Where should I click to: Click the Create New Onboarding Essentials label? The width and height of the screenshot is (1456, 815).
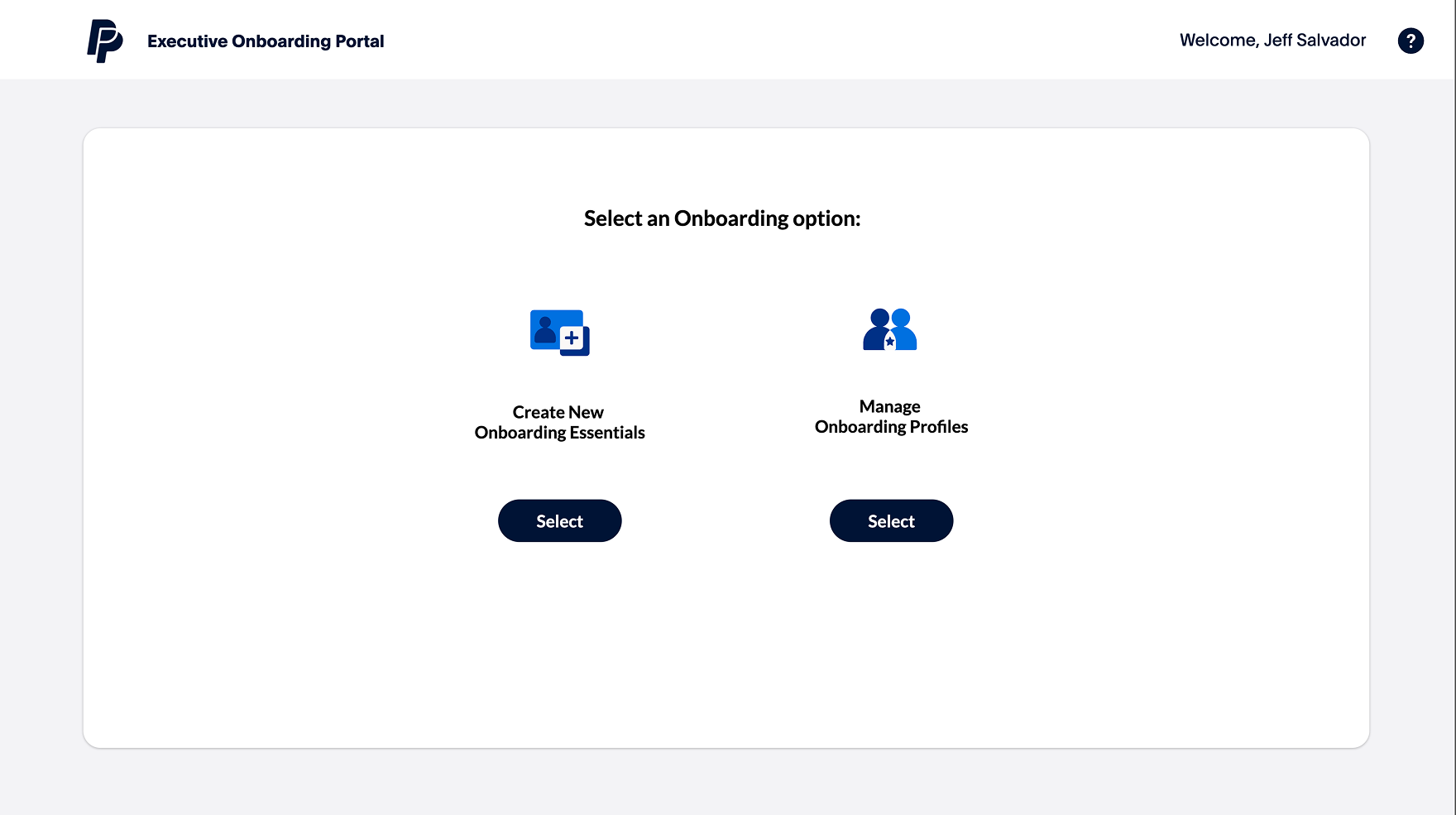click(x=559, y=422)
